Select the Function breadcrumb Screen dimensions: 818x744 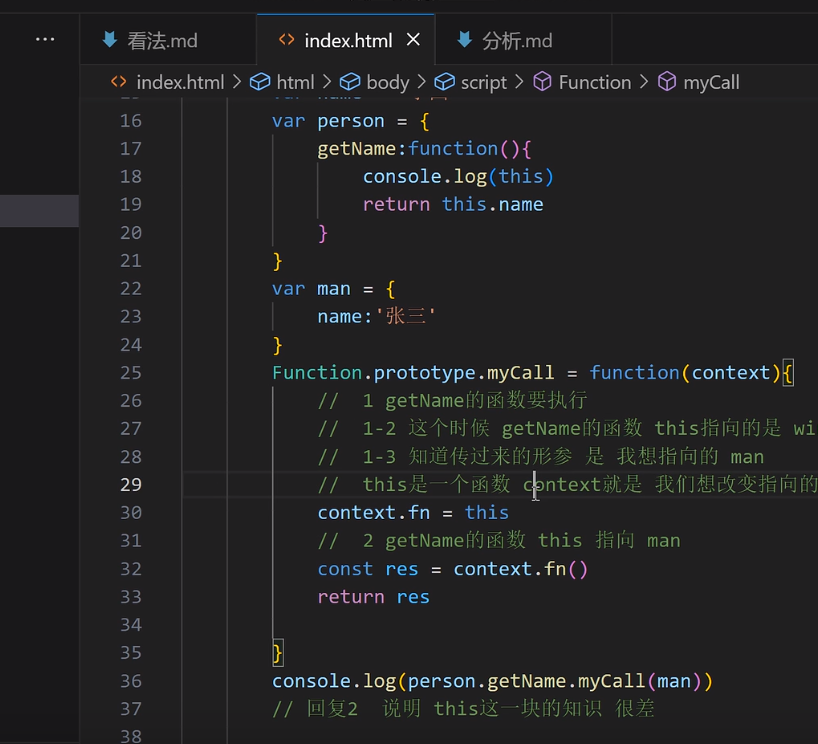pos(595,82)
